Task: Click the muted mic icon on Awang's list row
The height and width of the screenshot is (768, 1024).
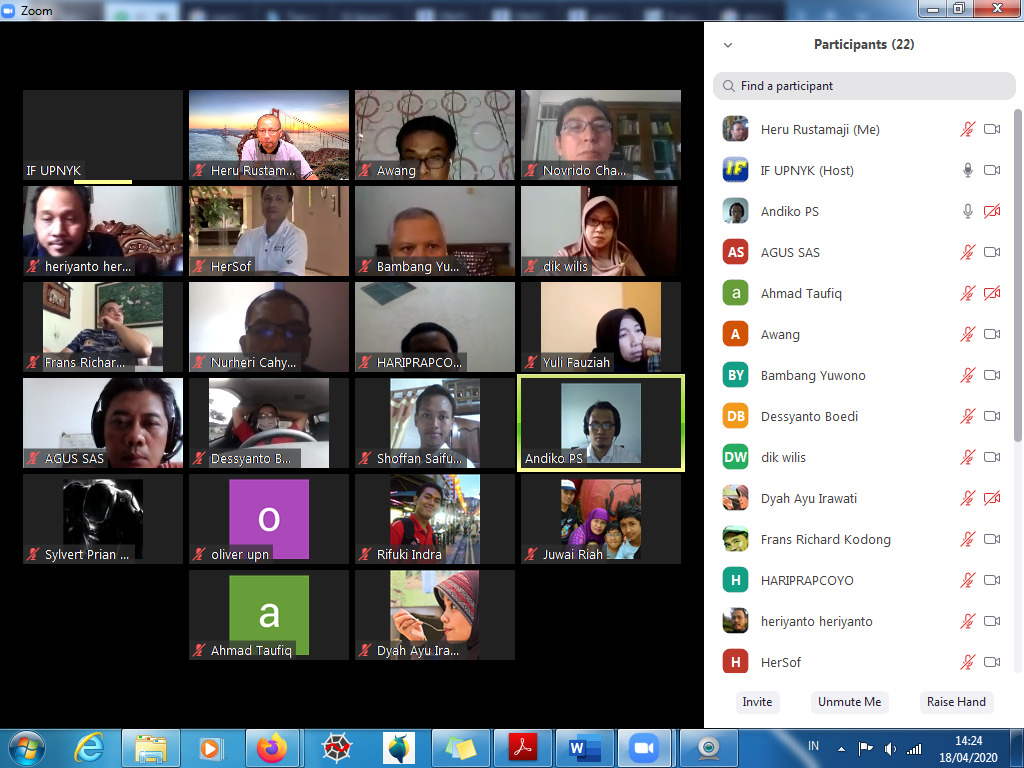Action: coord(967,334)
